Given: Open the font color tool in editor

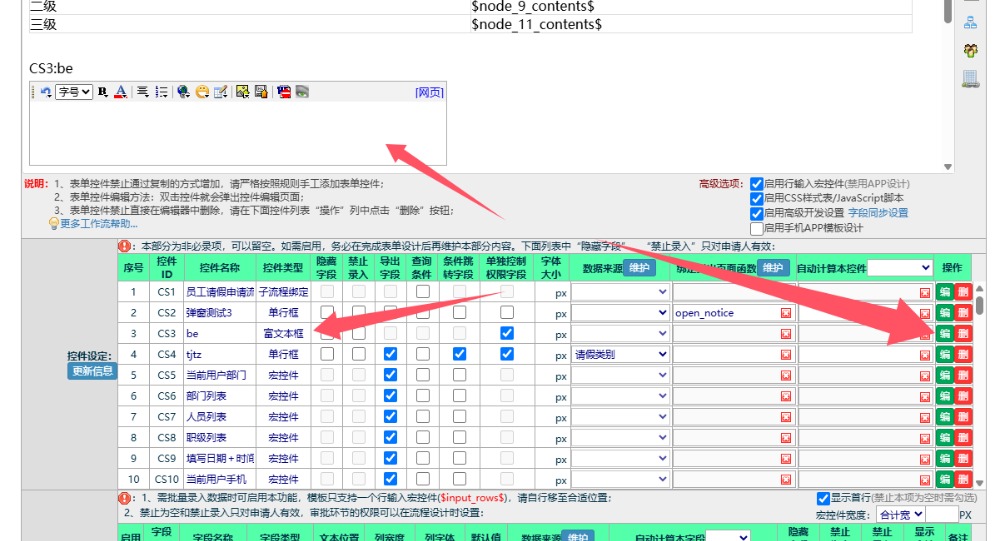Looking at the screenshot, I should (119, 92).
